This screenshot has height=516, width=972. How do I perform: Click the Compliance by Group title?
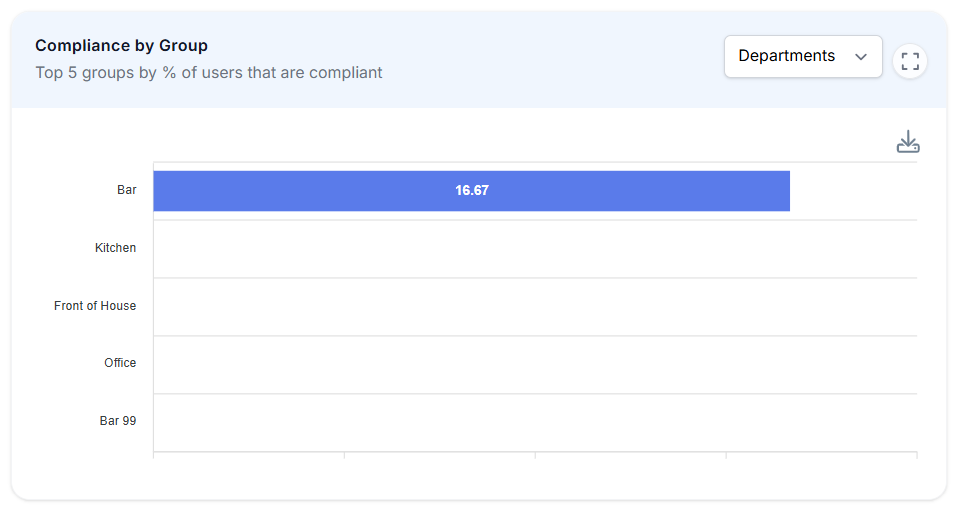[122, 46]
